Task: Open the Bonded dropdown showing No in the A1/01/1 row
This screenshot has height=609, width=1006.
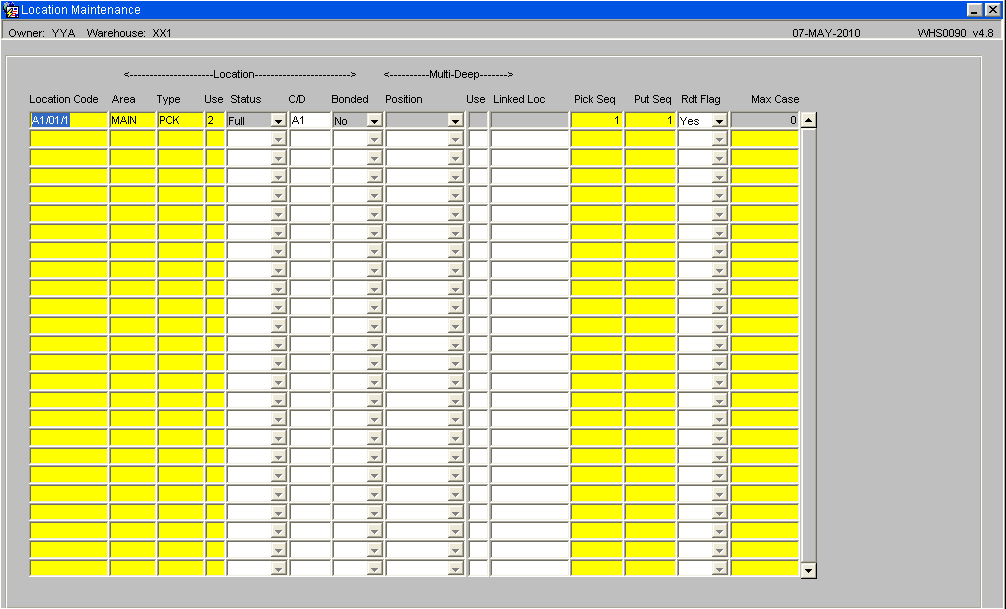Action: pos(375,121)
